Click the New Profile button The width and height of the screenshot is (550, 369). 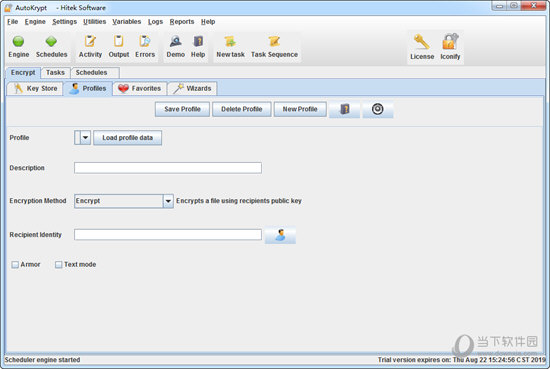[300, 109]
